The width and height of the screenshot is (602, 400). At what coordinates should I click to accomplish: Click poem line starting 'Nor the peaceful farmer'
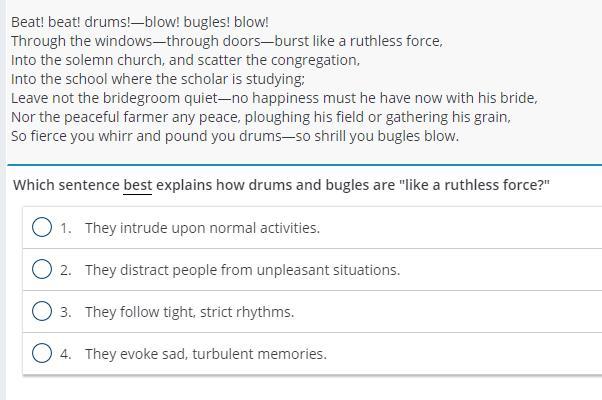coord(261,117)
